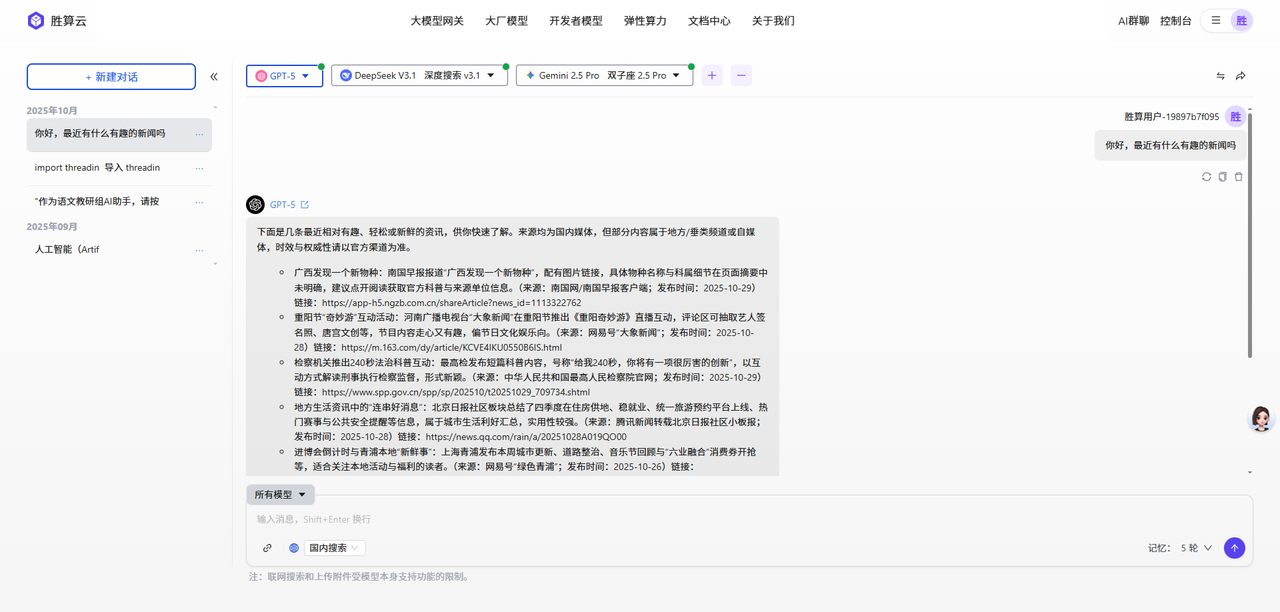Open 大模型网关 in top navigation

click(437, 20)
